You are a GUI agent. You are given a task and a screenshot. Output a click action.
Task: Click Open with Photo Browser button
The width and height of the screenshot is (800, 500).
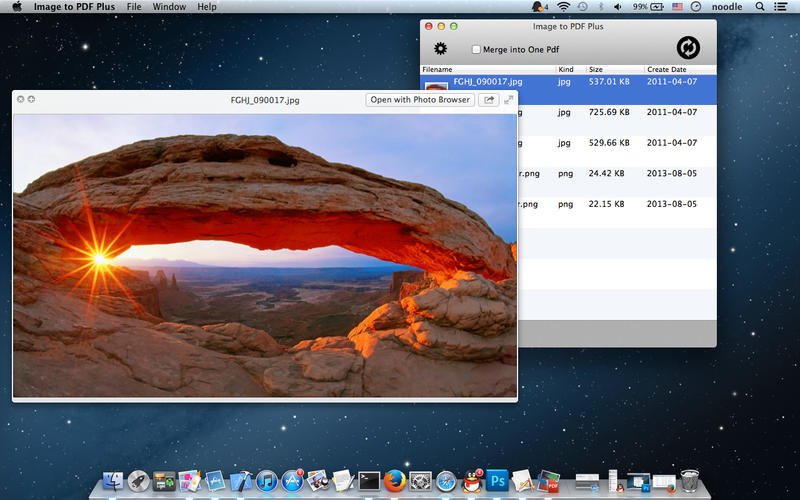tap(420, 100)
